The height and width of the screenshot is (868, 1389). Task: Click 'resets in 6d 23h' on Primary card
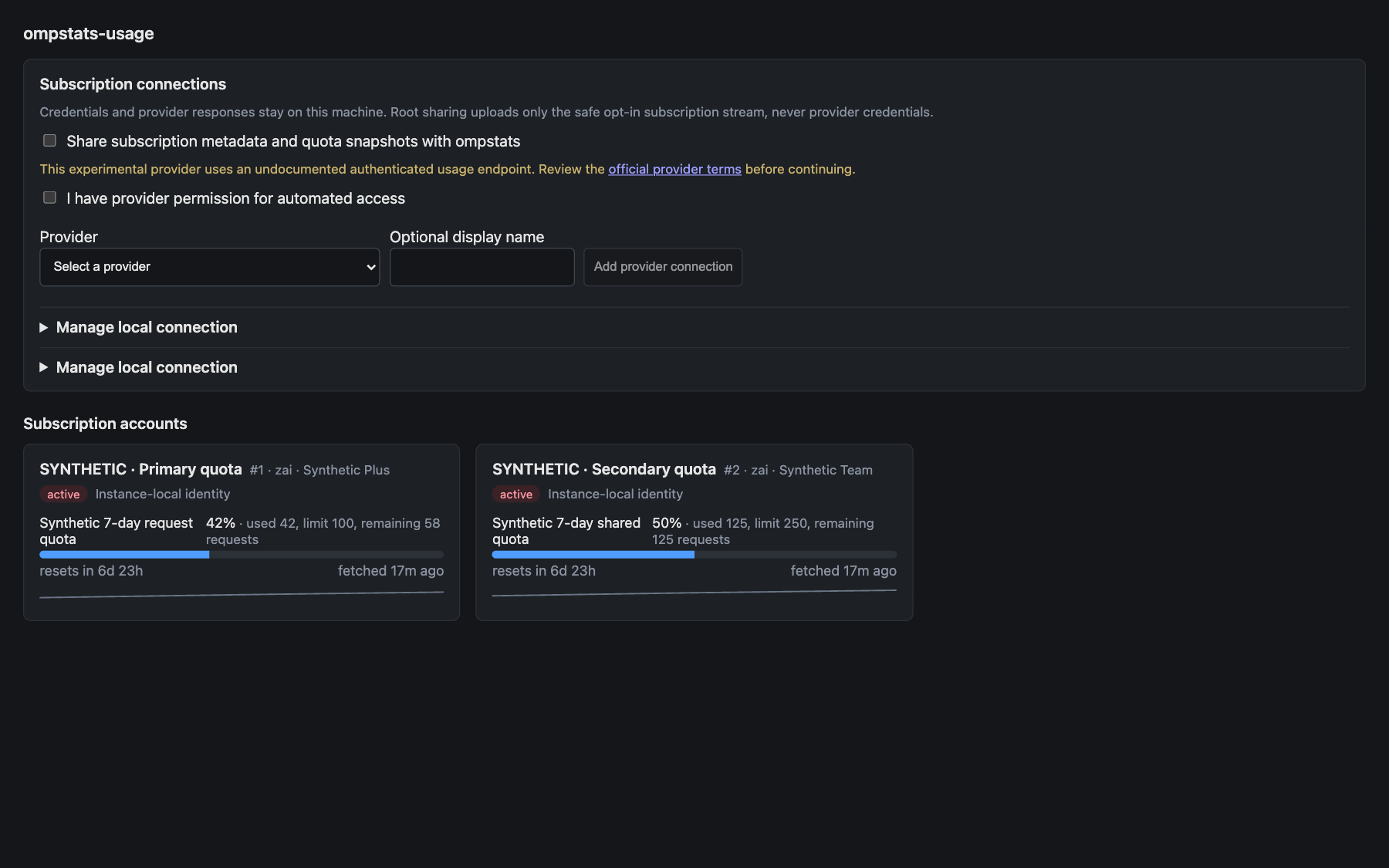(91, 571)
